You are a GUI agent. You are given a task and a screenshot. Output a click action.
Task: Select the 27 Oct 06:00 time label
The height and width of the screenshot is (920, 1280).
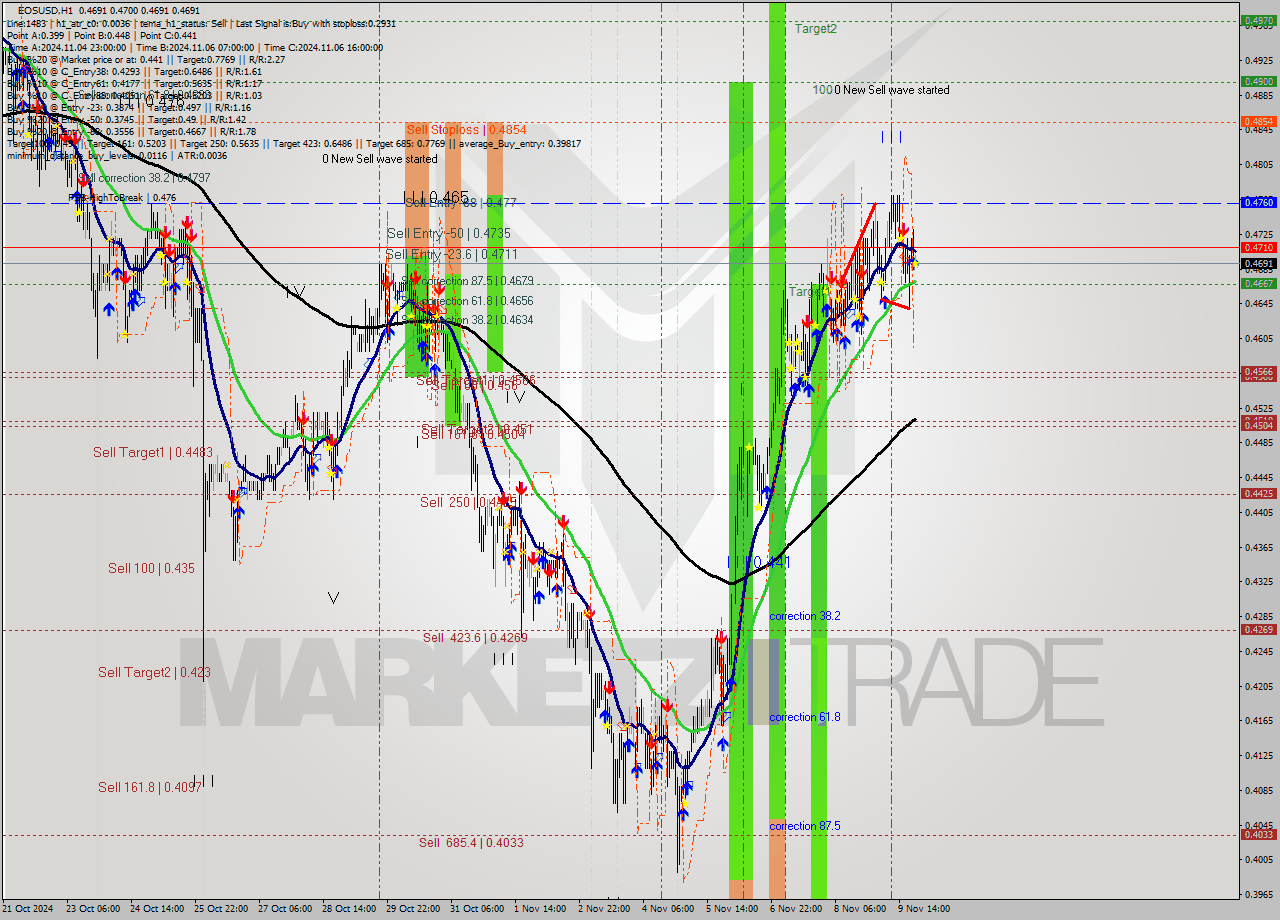[285, 909]
